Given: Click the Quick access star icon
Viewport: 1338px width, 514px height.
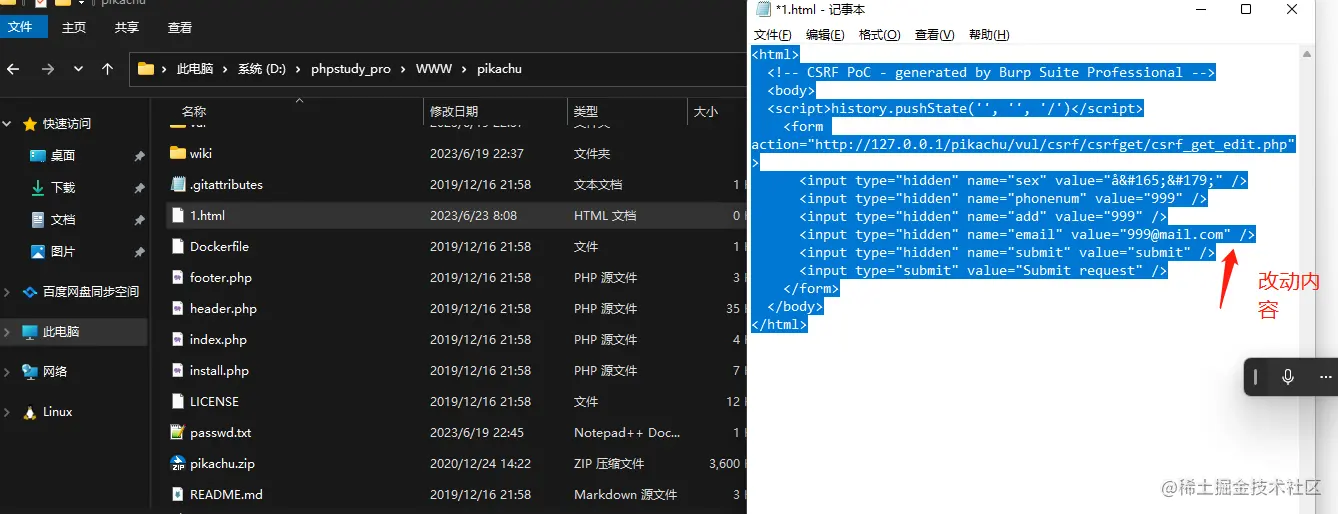Looking at the screenshot, I should (29, 123).
